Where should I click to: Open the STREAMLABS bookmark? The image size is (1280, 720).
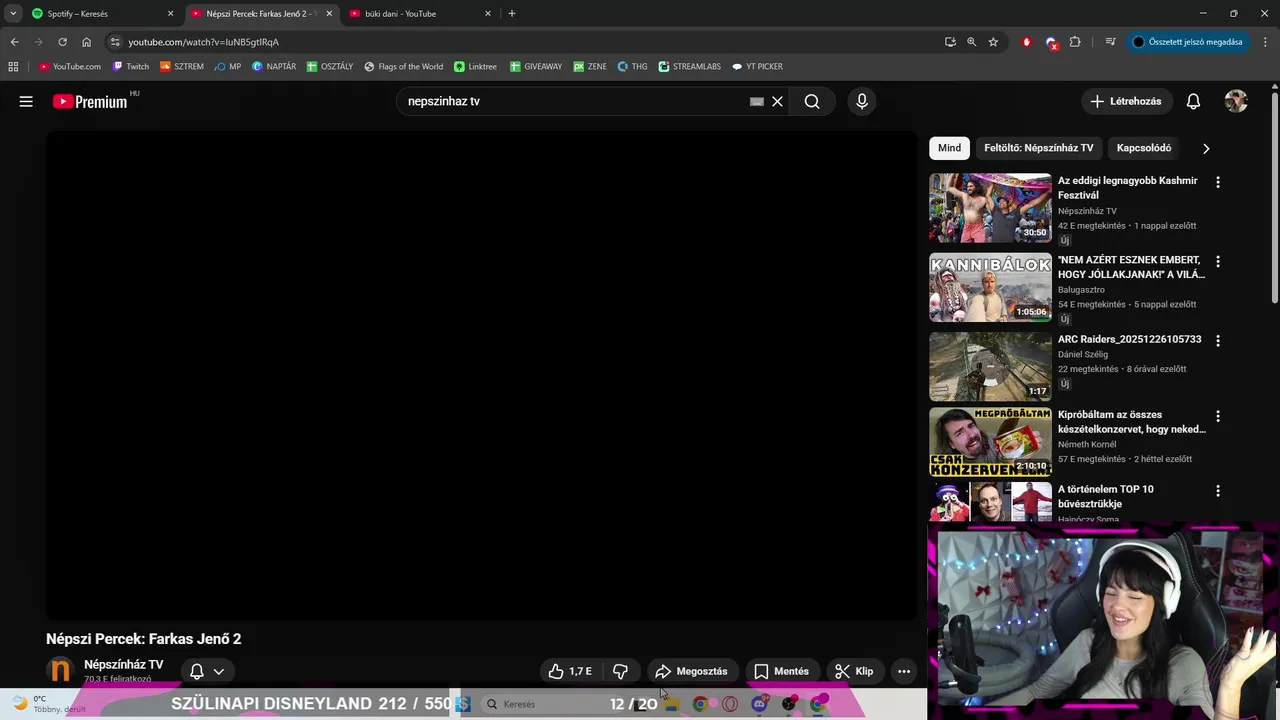pos(689,67)
